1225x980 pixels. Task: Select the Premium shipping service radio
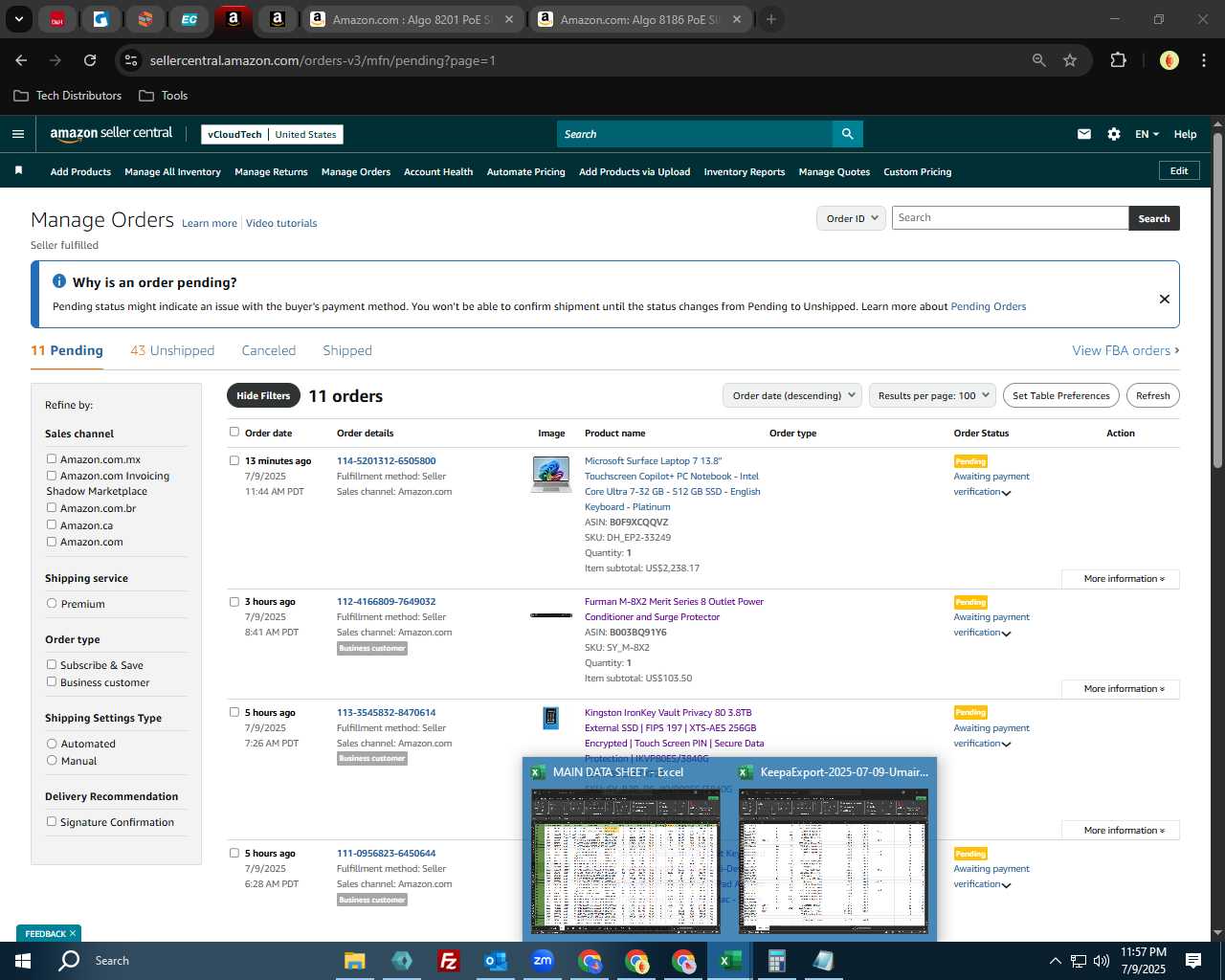click(52, 604)
